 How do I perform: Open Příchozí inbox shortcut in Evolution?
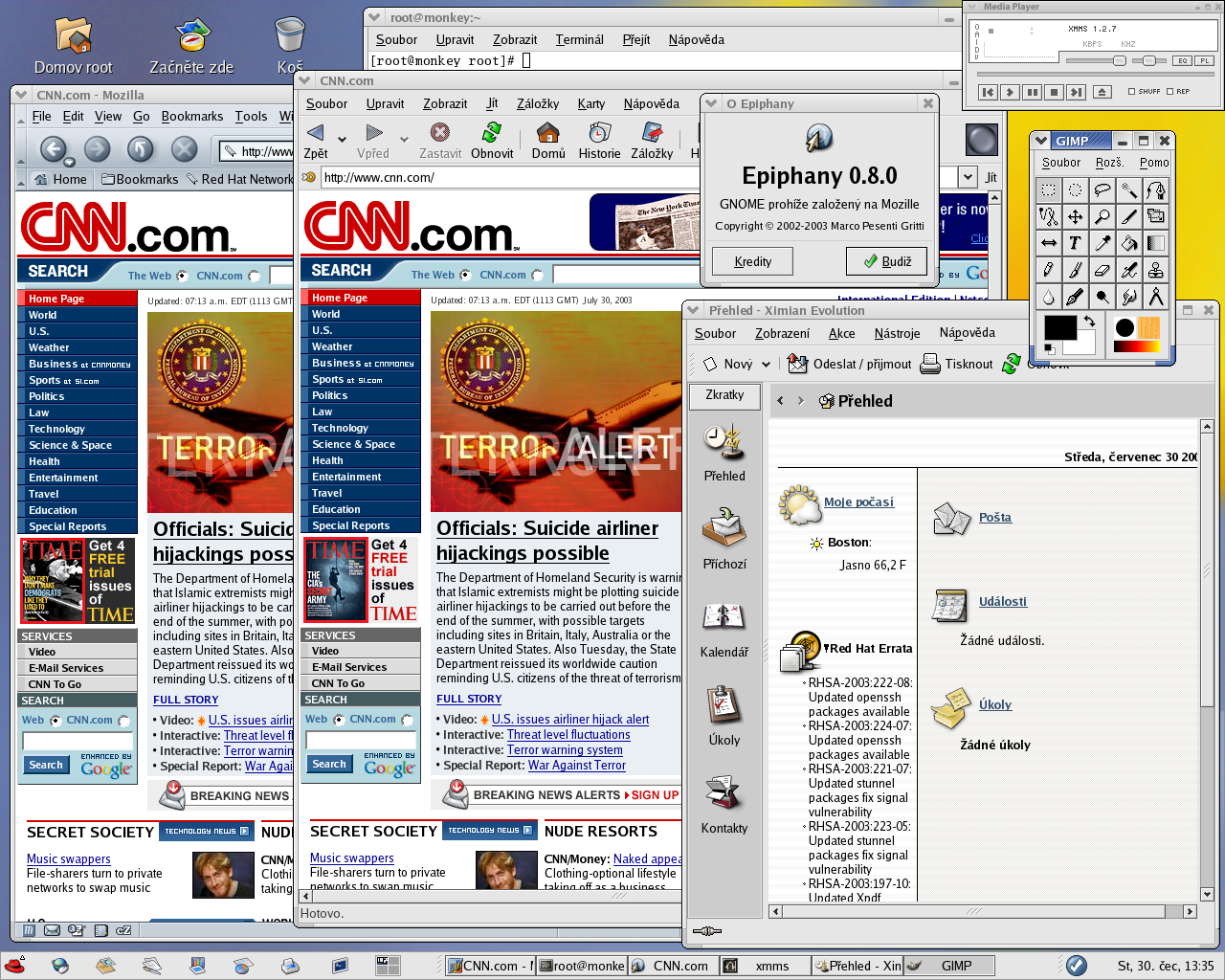coord(724,540)
